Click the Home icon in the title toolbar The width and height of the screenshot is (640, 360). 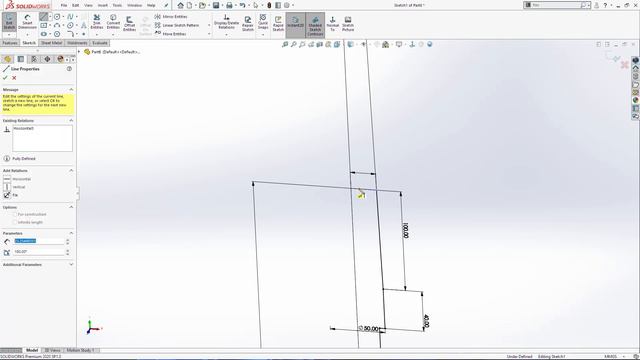pyautogui.click(x=180, y=5)
